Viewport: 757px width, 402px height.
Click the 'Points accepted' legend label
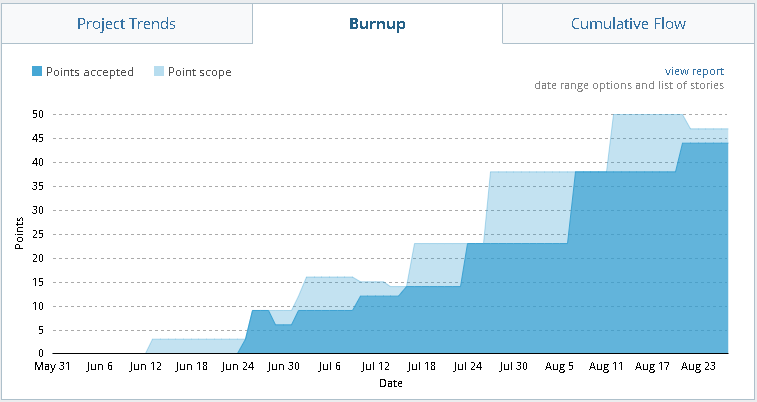90,72
